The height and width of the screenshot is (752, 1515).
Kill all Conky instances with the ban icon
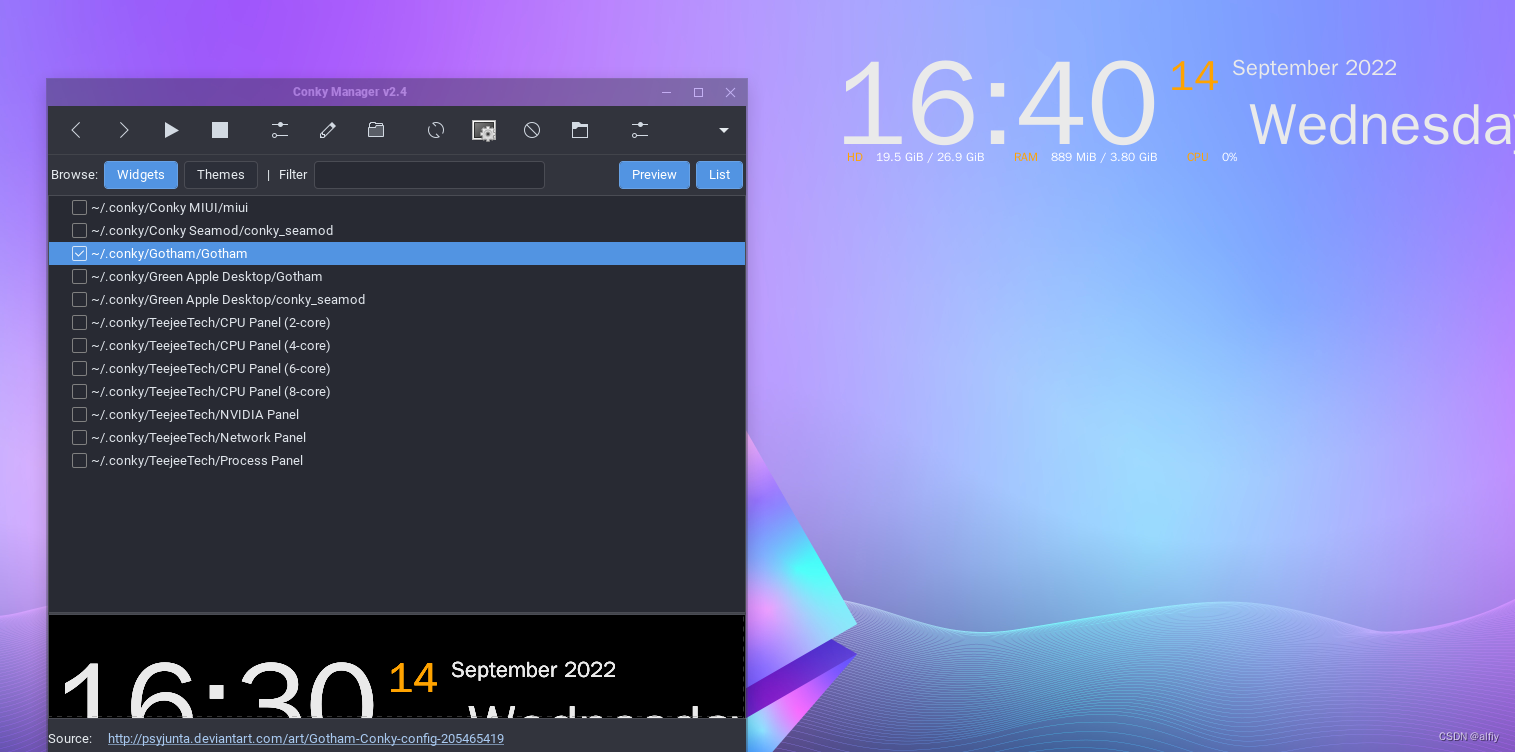532,130
